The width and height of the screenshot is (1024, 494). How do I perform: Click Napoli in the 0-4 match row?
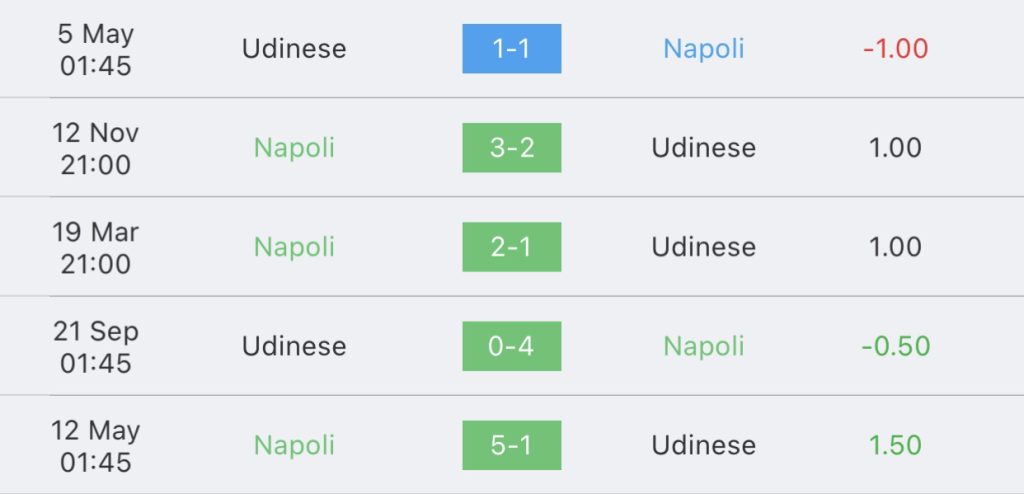click(704, 346)
